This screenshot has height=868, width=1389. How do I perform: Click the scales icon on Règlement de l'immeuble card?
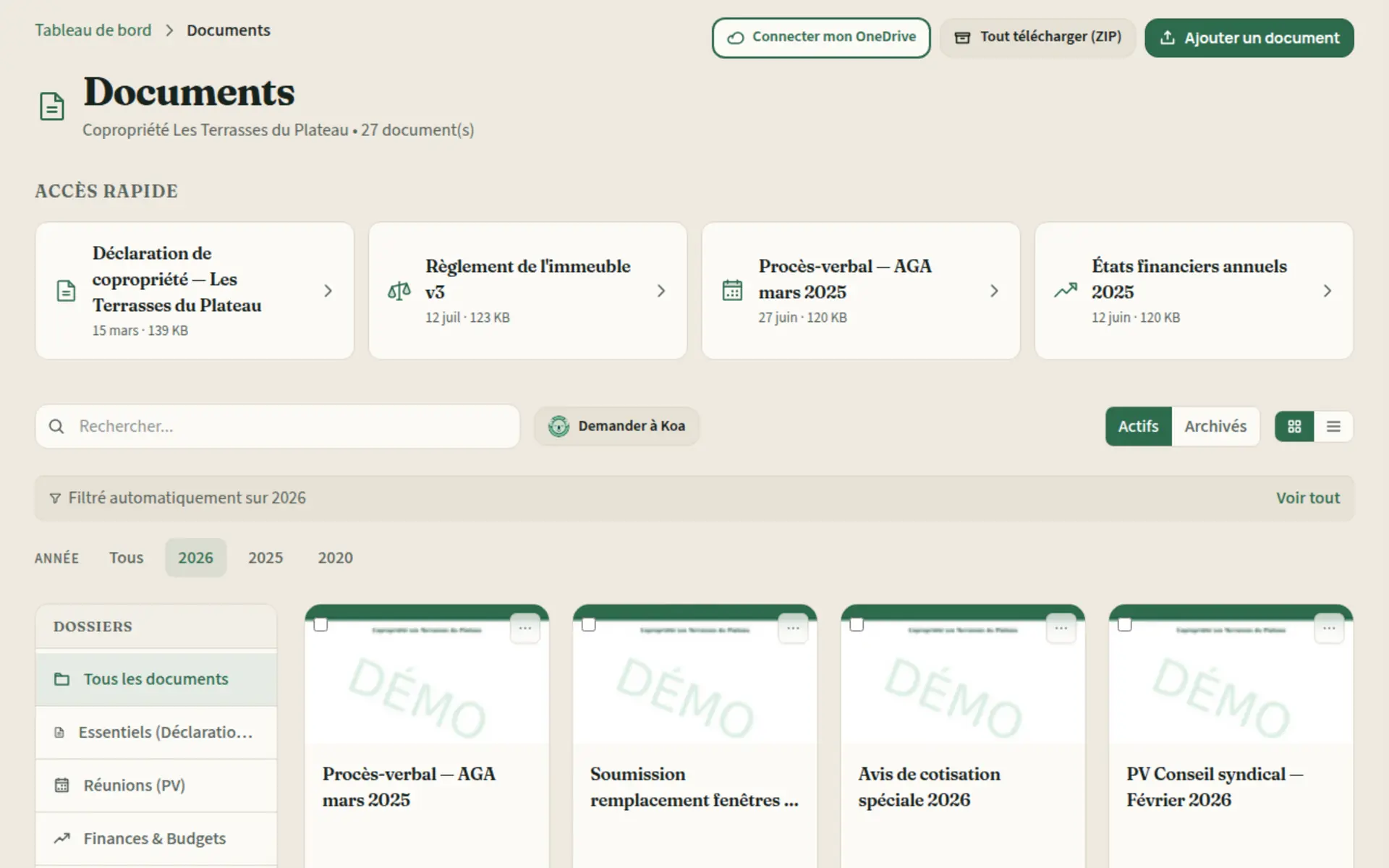(399, 291)
